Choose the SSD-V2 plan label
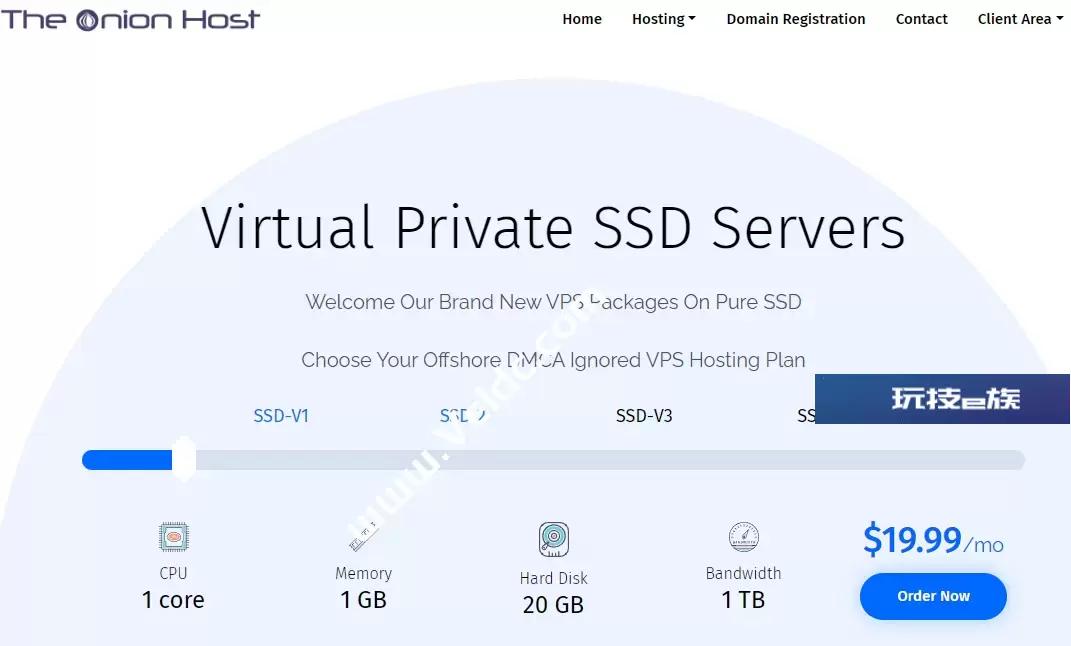 [462, 416]
